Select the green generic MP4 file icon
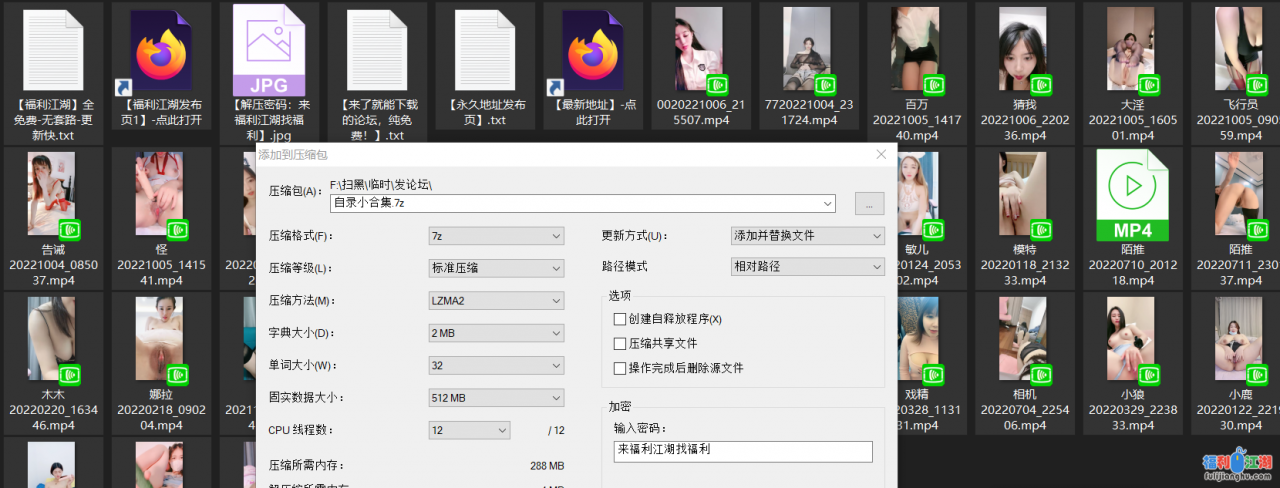The height and width of the screenshot is (488, 1280). click(x=1133, y=195)
